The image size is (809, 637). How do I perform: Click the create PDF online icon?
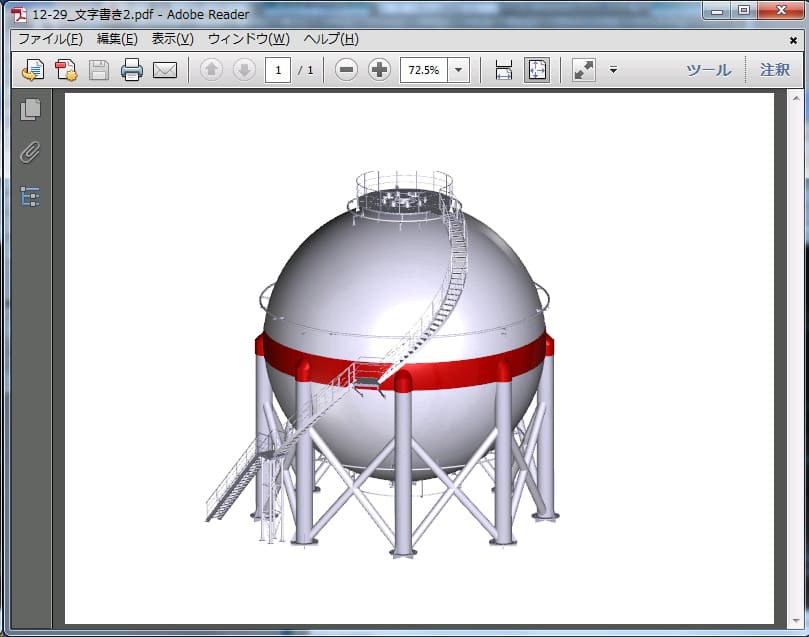(66, 70)
